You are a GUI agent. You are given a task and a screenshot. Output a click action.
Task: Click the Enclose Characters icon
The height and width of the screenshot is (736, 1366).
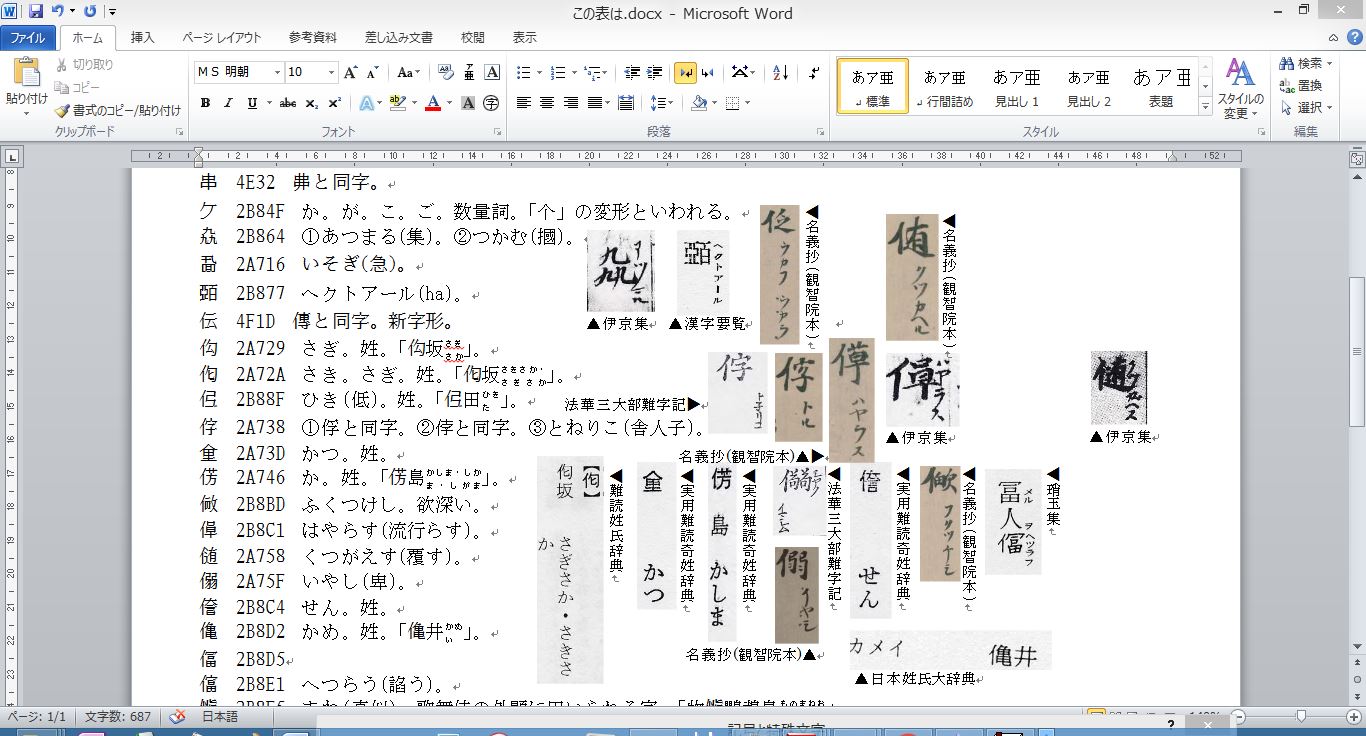[491, 103]
